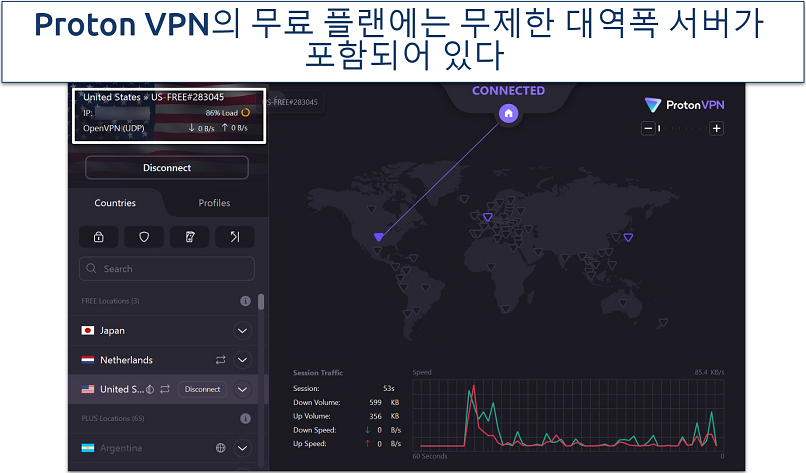Image resolution: width=806 pixels, height=473 pixels.
Task: Zoom in the map with plus button
Action: coord(716,128)
